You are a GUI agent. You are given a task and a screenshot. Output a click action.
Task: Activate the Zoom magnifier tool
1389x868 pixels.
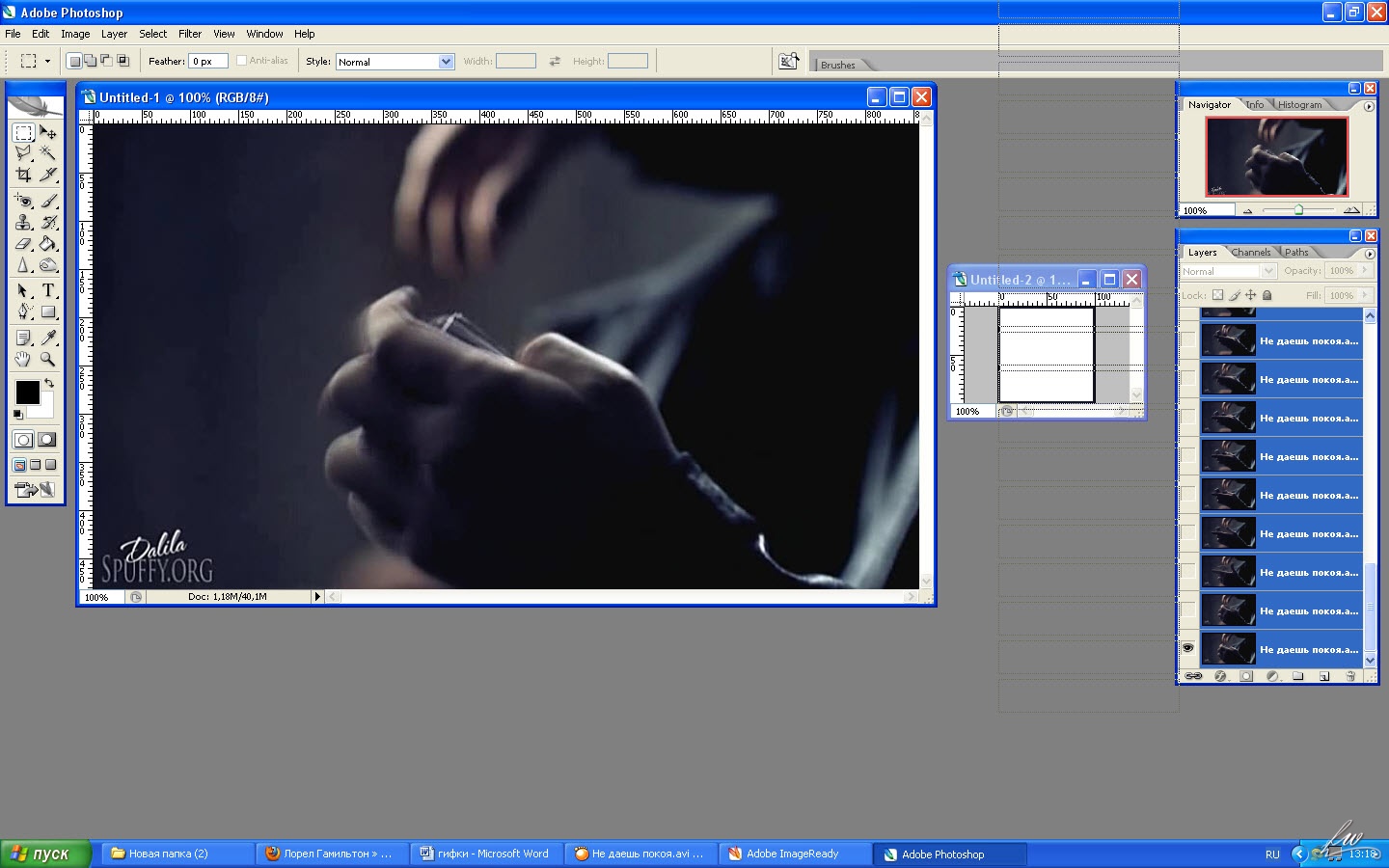[x=48, y=359]
